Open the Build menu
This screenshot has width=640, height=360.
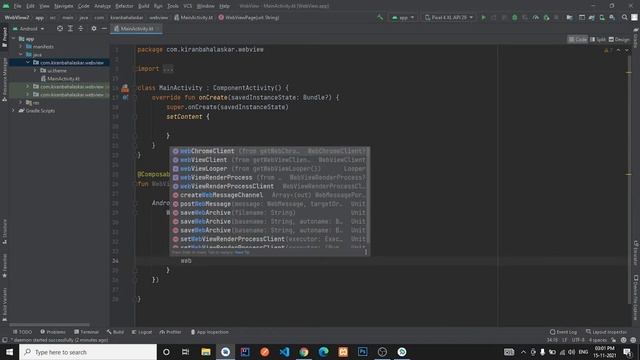point(144,6)
